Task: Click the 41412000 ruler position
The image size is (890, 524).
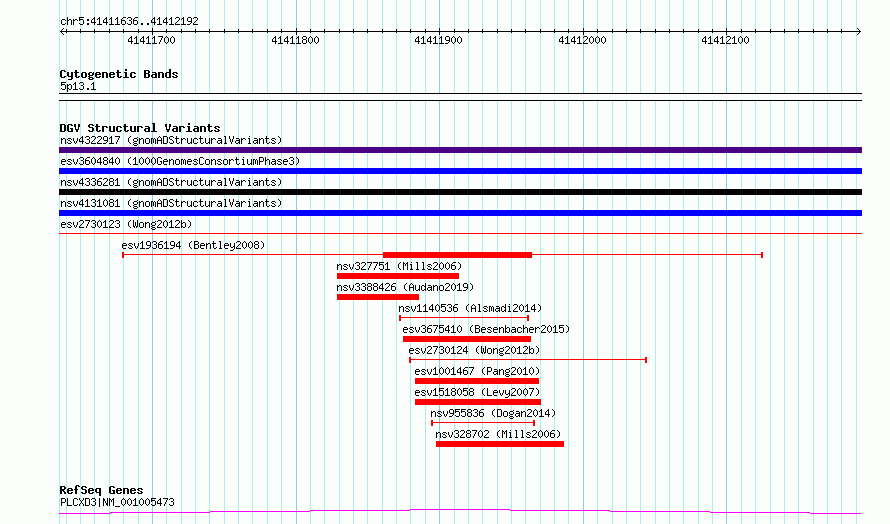Action: pyautogui.click(x=582, y=40)
